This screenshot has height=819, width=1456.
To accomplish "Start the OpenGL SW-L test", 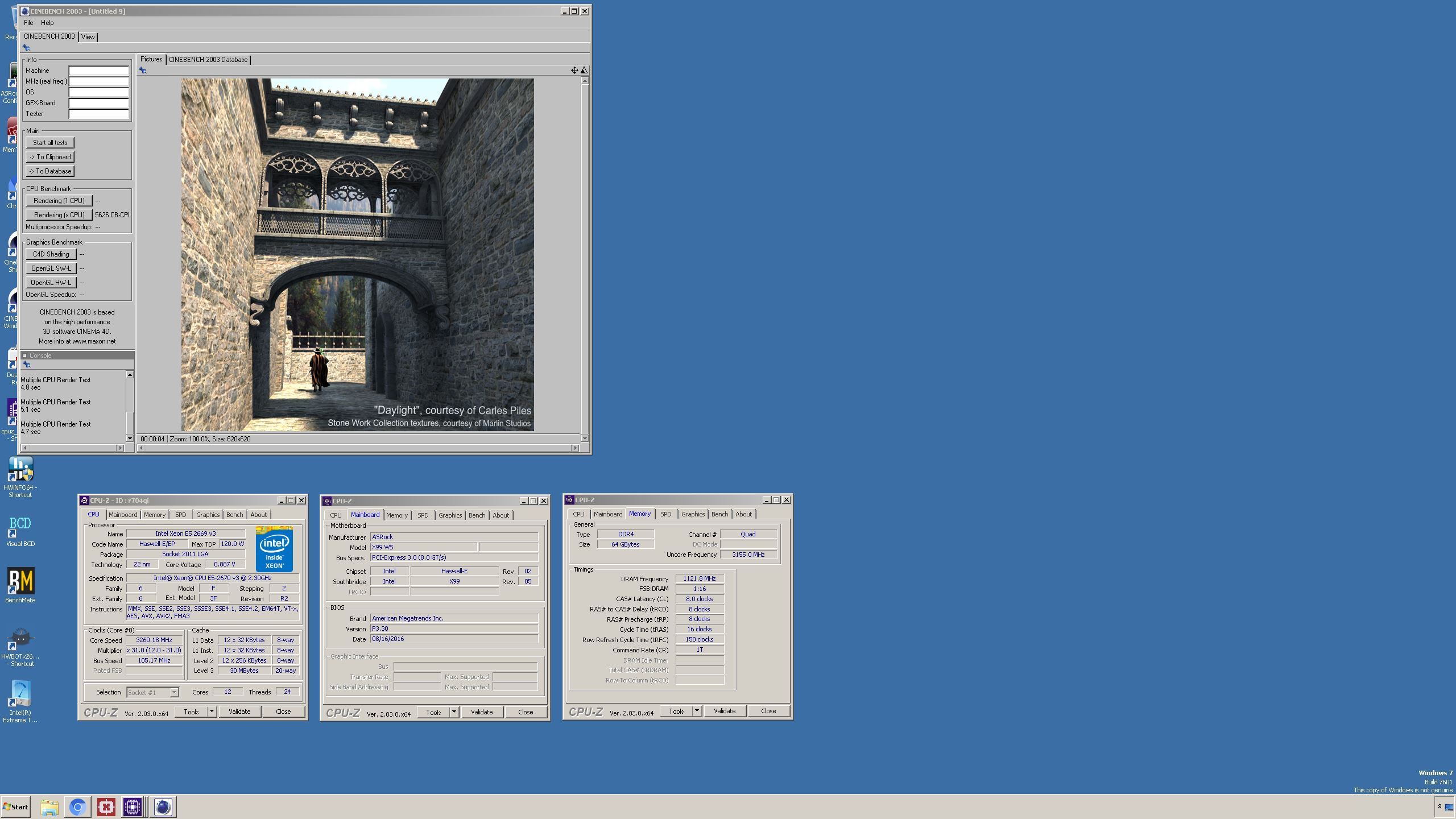I will (51, 268).
